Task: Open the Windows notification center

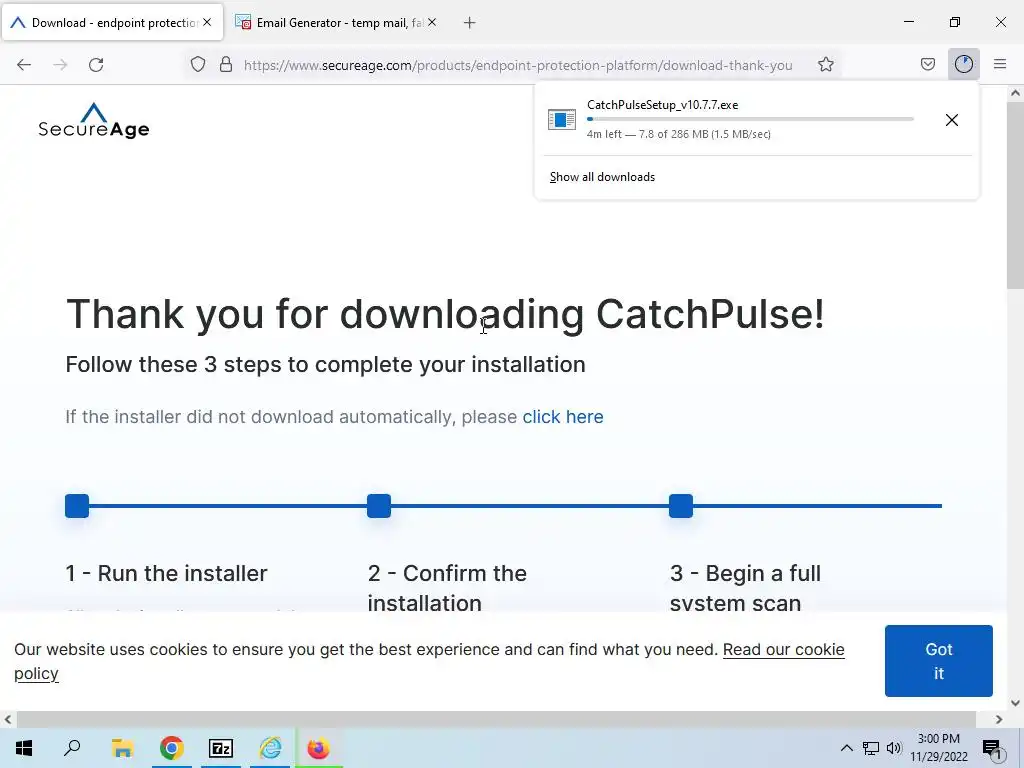Action: point(992,749)
